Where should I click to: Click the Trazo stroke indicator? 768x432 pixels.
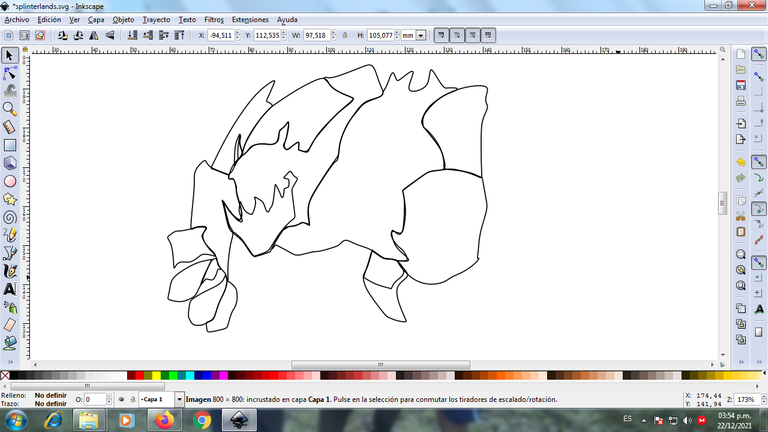pyautogui.click(x=50, y=404)
